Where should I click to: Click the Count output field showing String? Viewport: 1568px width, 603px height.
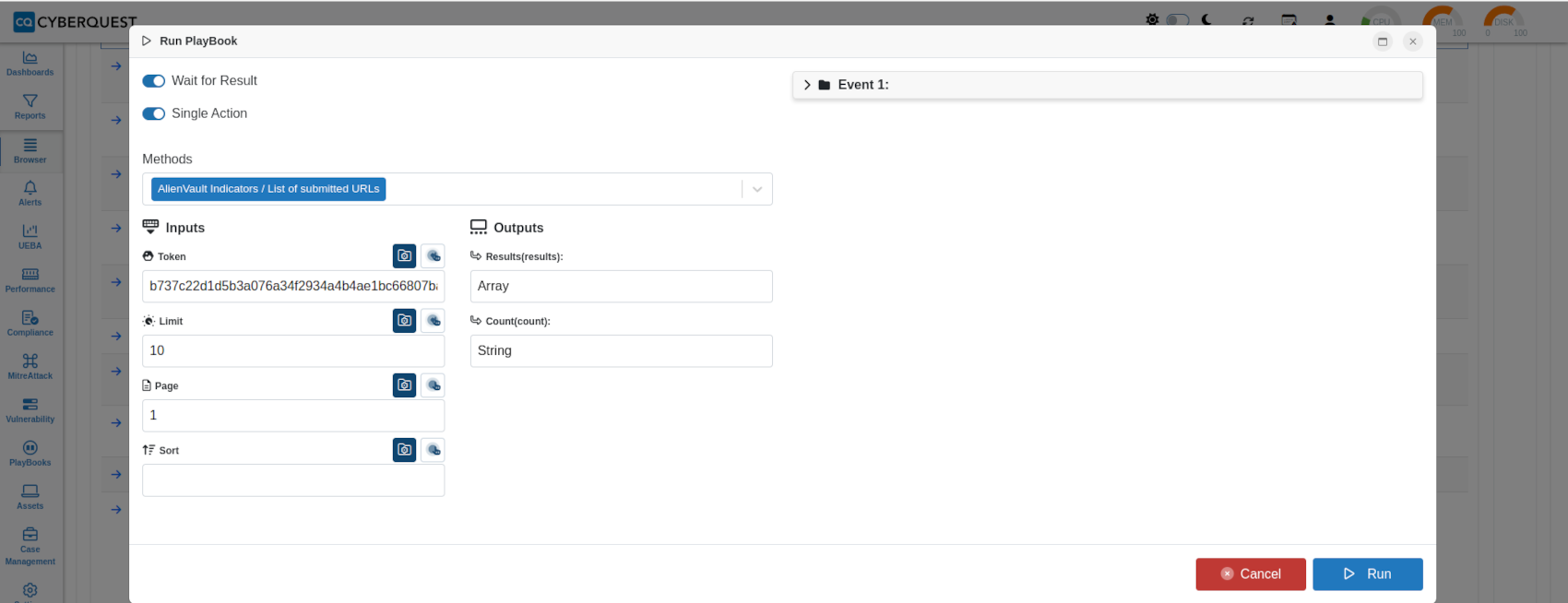pos(622,350)
